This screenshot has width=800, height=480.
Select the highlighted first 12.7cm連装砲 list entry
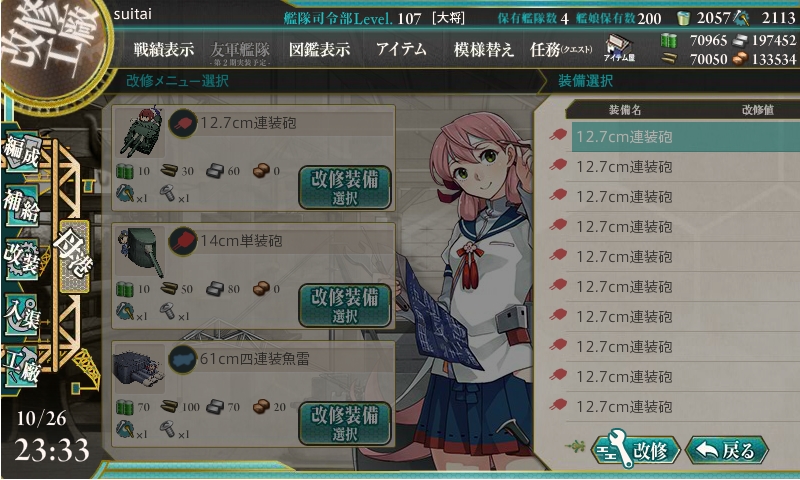pyautogui.click(x=685, y=137)
